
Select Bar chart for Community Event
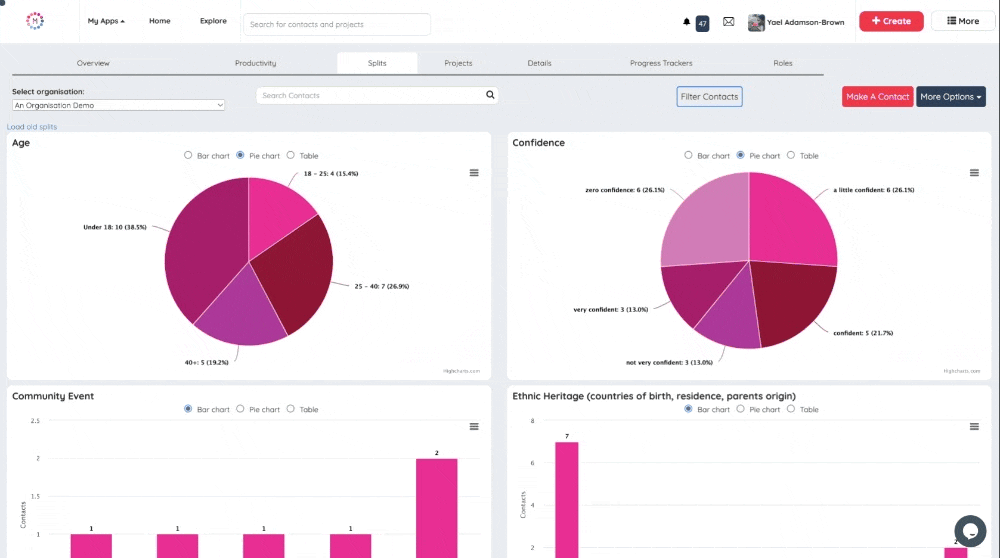188,409
